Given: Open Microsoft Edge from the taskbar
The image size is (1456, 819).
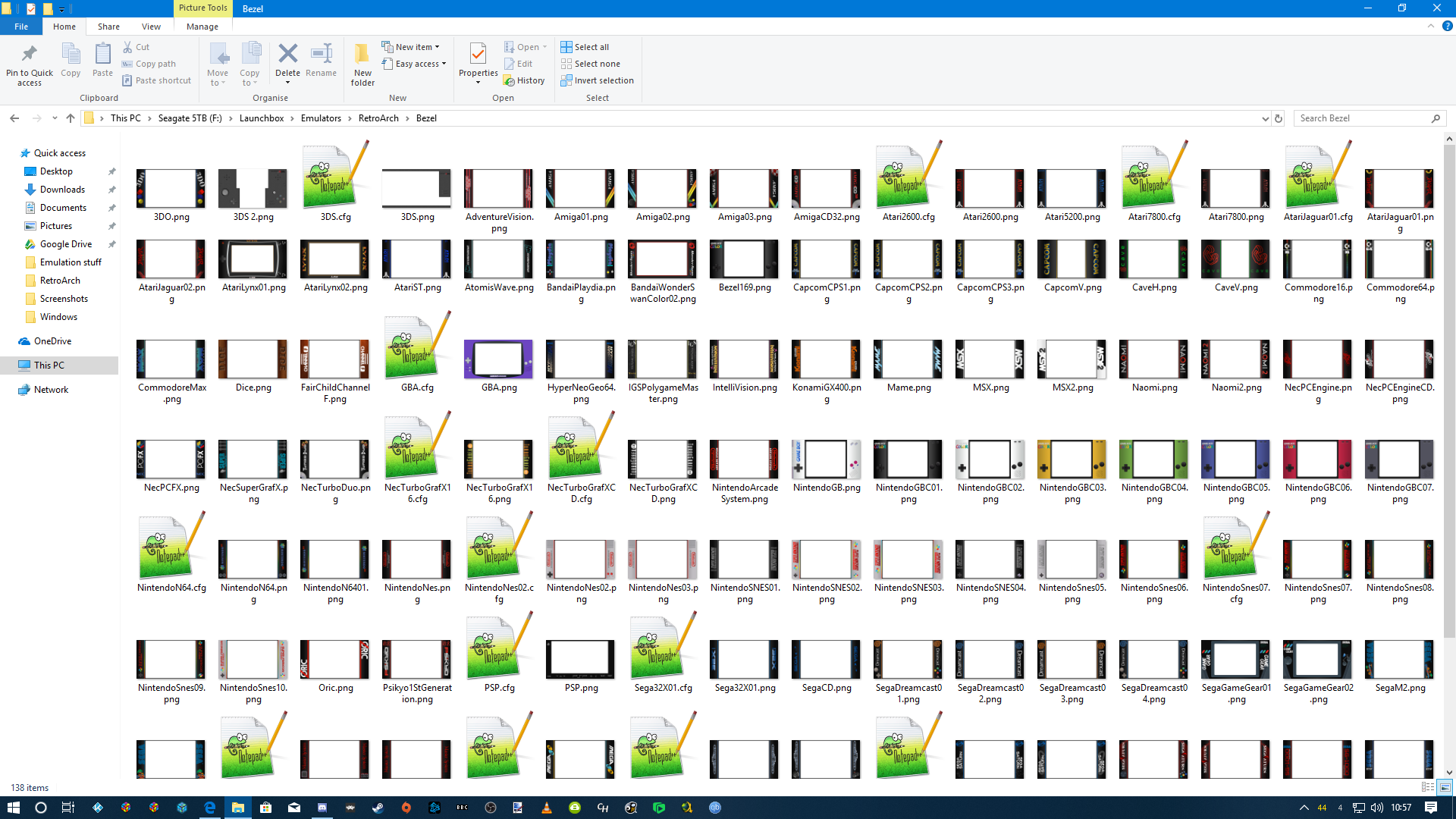Looking at the screenshot, I should pos(209,808).
